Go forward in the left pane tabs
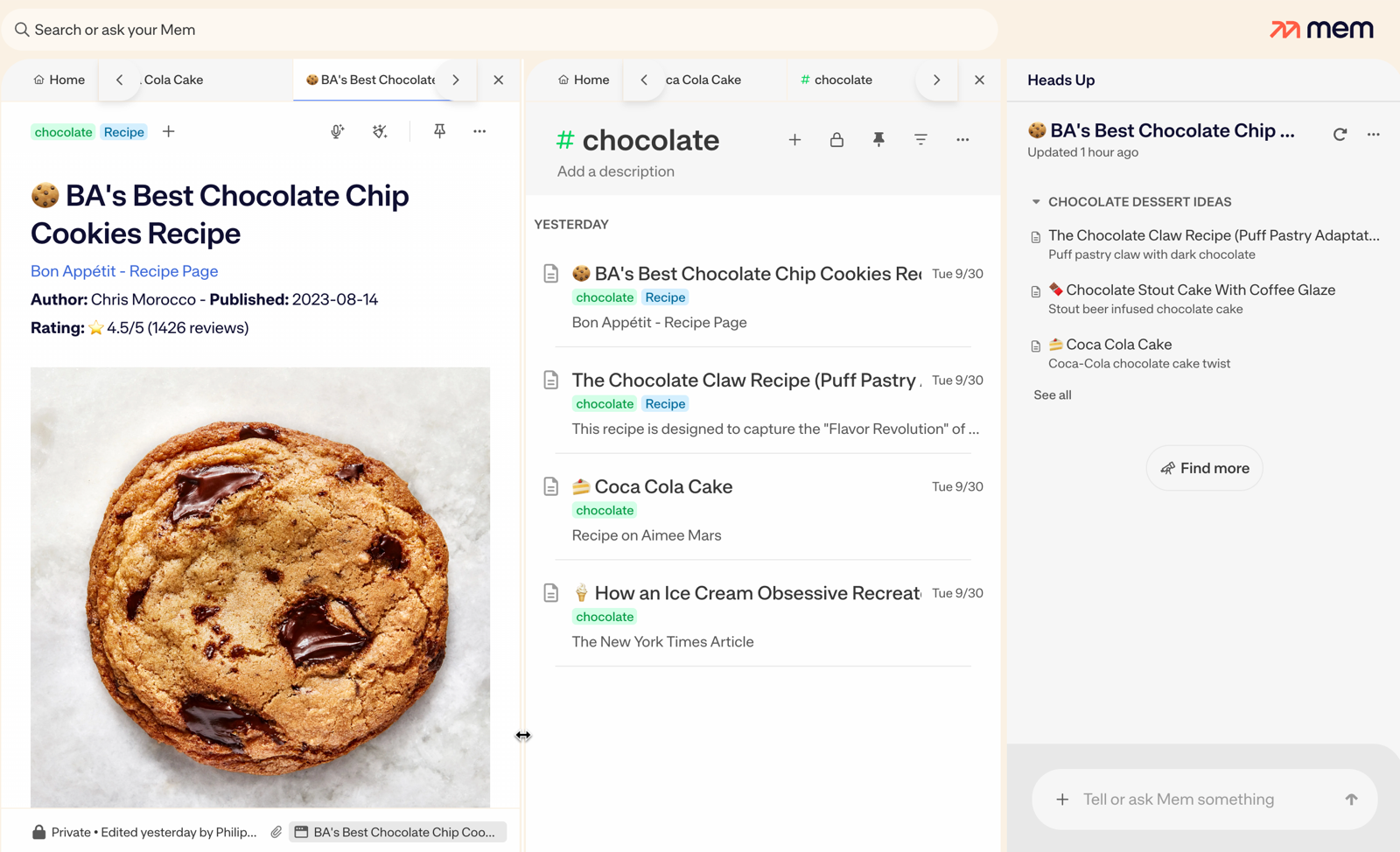Screen dimensions: 1400x852 click(x=456, y=80)
